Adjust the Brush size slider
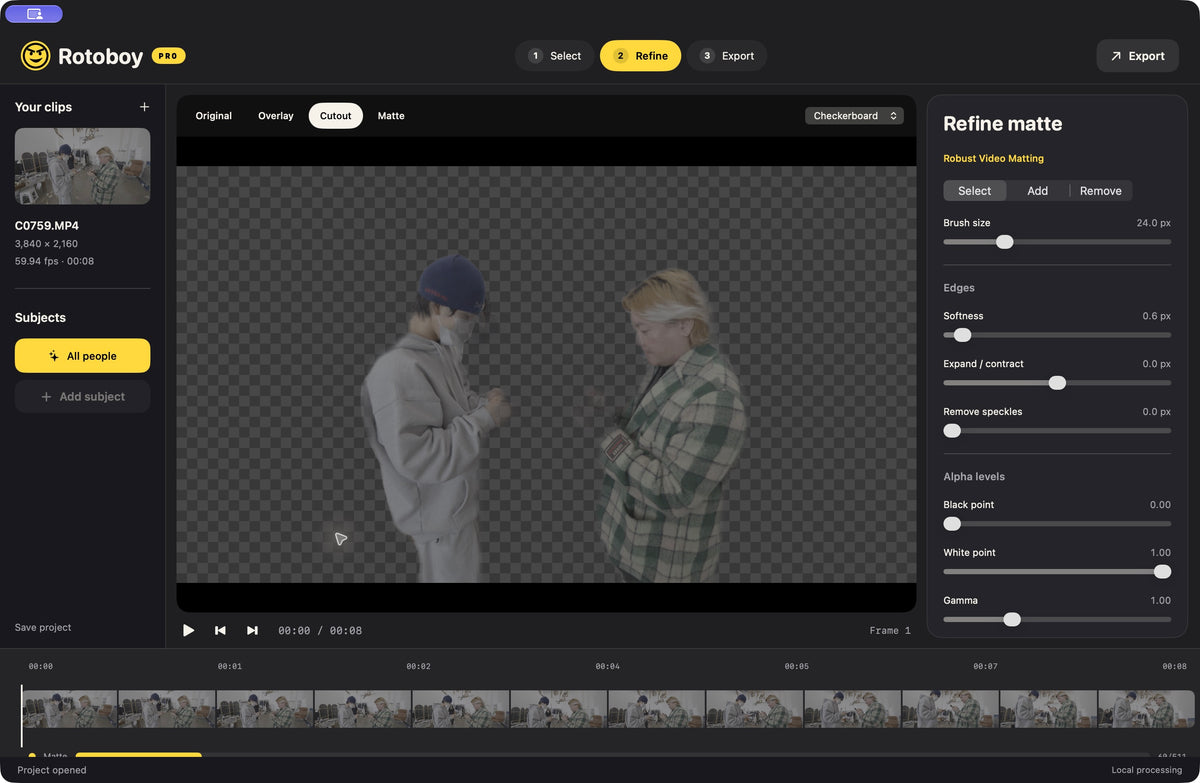 pos(1057,242)
